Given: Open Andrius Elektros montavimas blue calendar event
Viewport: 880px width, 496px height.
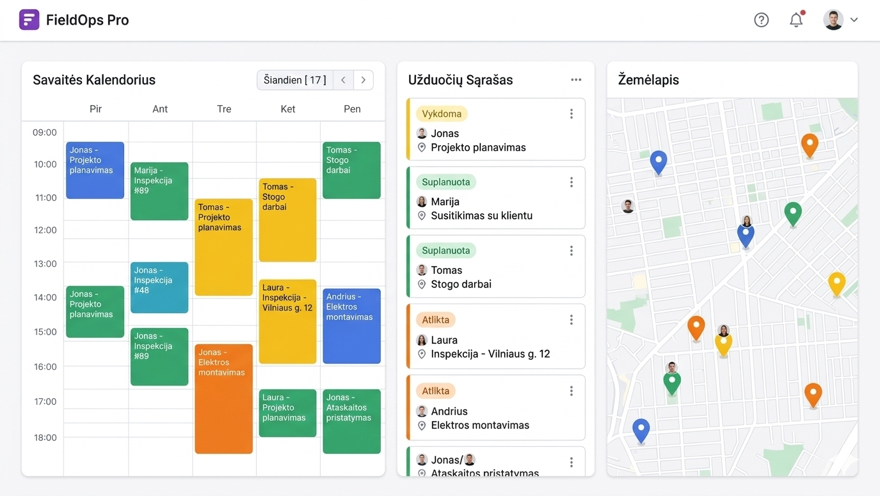Looking at the screenshot, I should pos(351,325).
